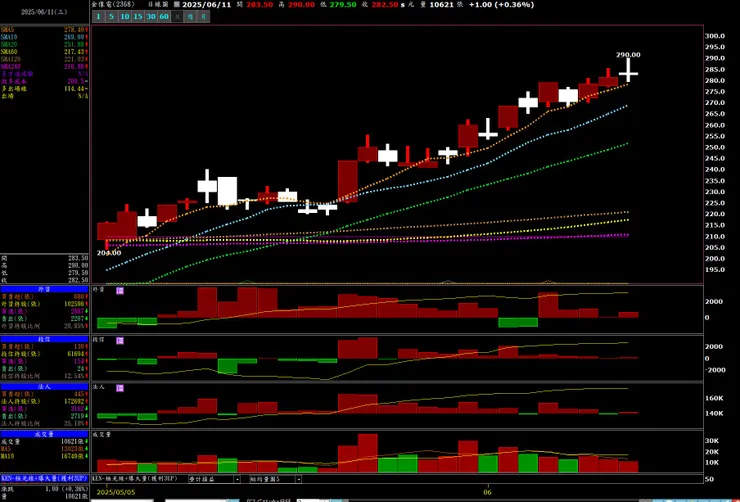Open the 短均量 dropdown arrow
Viewport: 740px width, 502px height.
coord(299,479)
